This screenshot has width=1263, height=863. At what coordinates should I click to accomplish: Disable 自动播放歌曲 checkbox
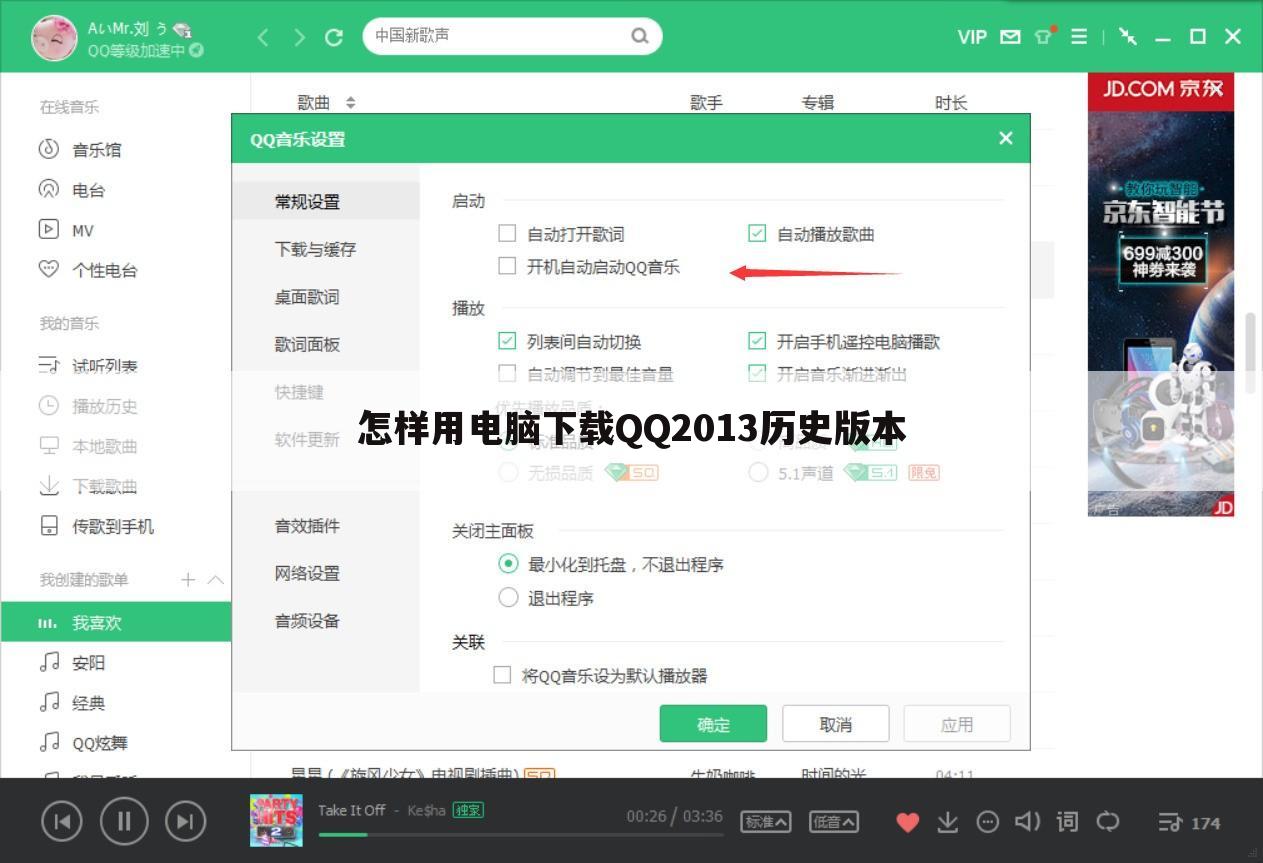tap(757, 234)
